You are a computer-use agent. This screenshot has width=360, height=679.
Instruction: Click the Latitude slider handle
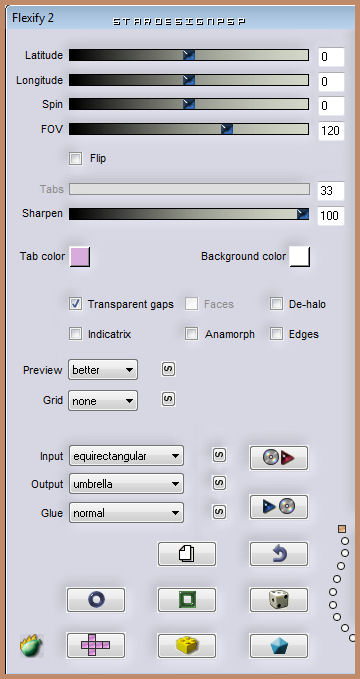188,55
